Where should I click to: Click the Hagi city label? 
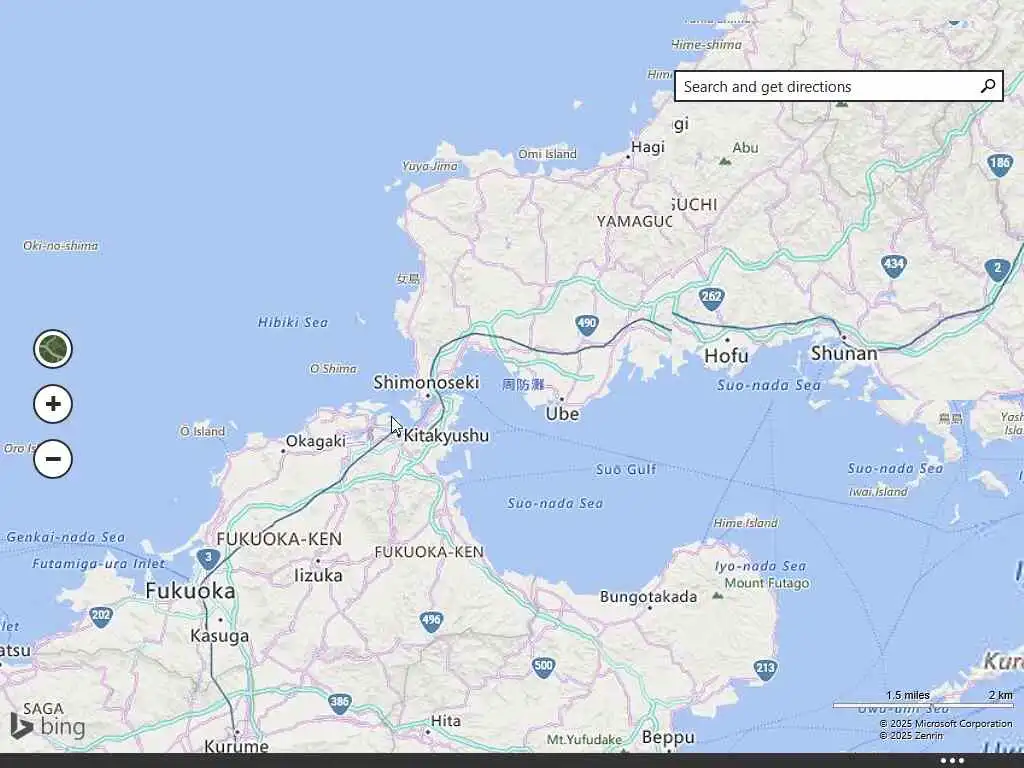point(648,148)
